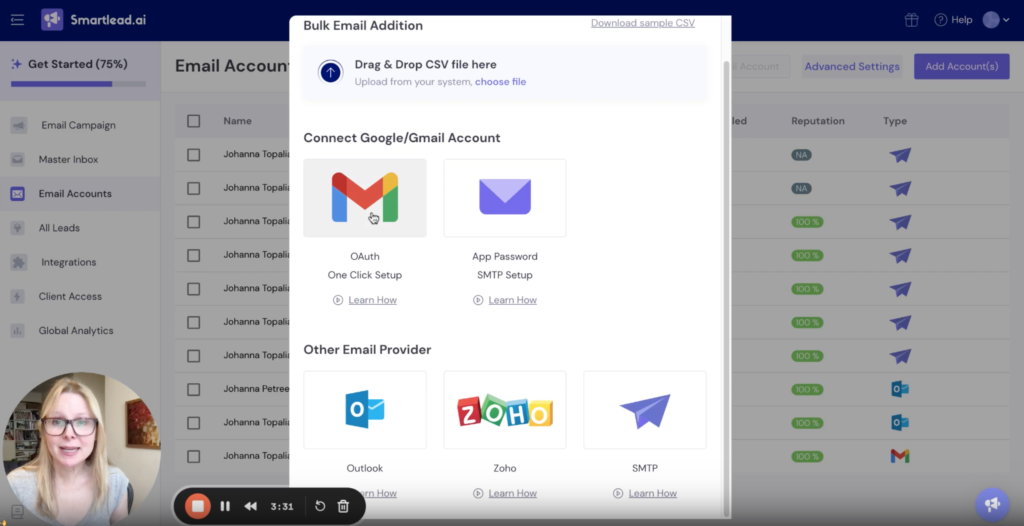Image resolution: width=1024 pixels, height=526 pixels.
Task: Click Learn How under OAuth setup
Action: click(x=372, y=300)
